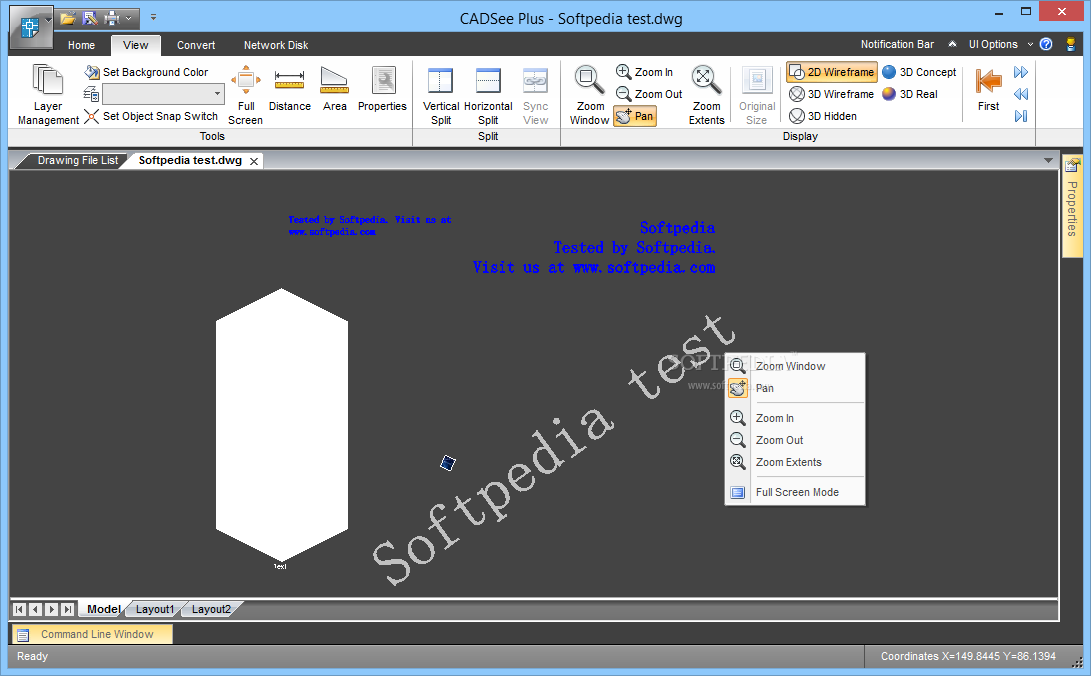Open the Command Line Window

click(x=92, y=634)
